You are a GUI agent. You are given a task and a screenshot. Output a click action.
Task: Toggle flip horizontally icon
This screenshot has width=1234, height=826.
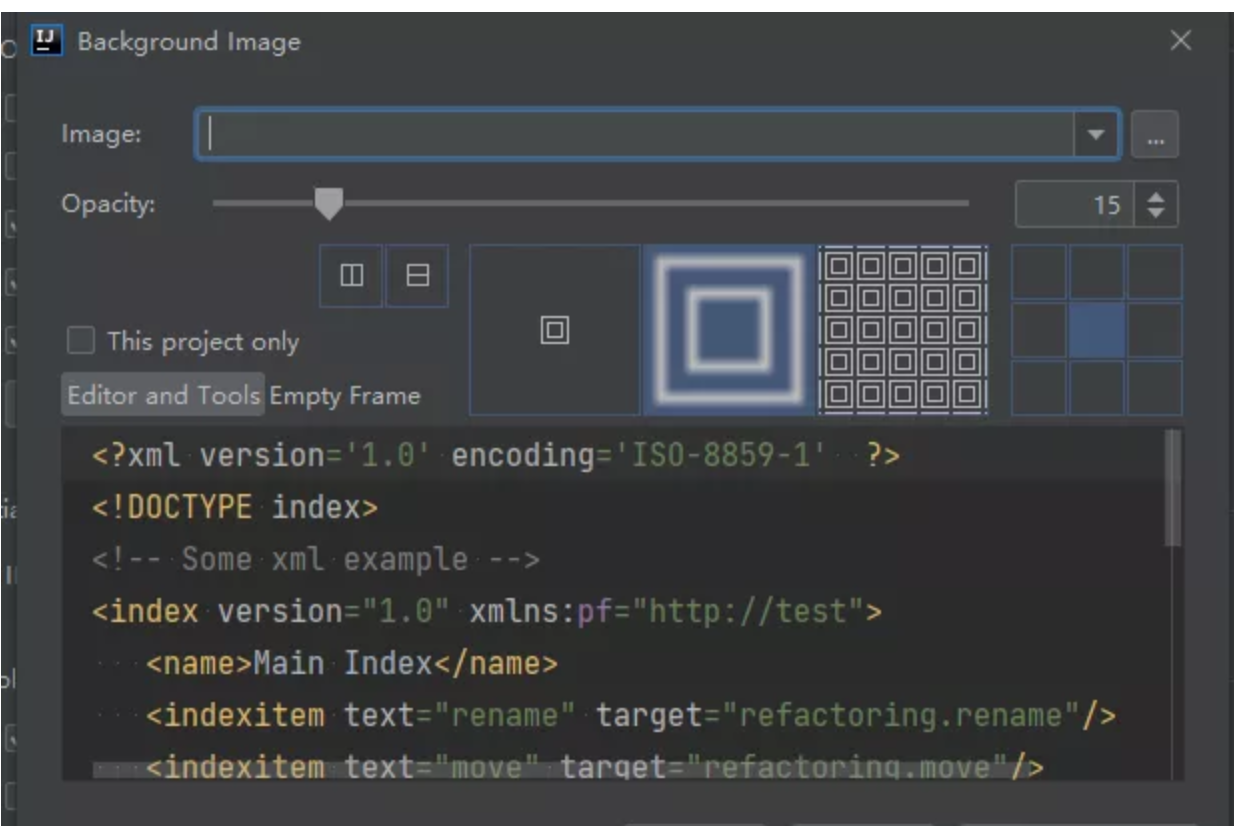[352, 275]
